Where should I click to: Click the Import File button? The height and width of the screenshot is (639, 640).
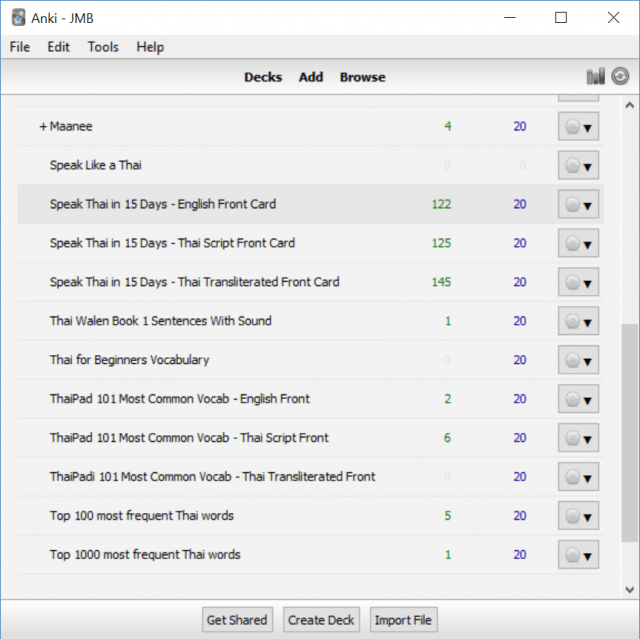pos(403,620)
